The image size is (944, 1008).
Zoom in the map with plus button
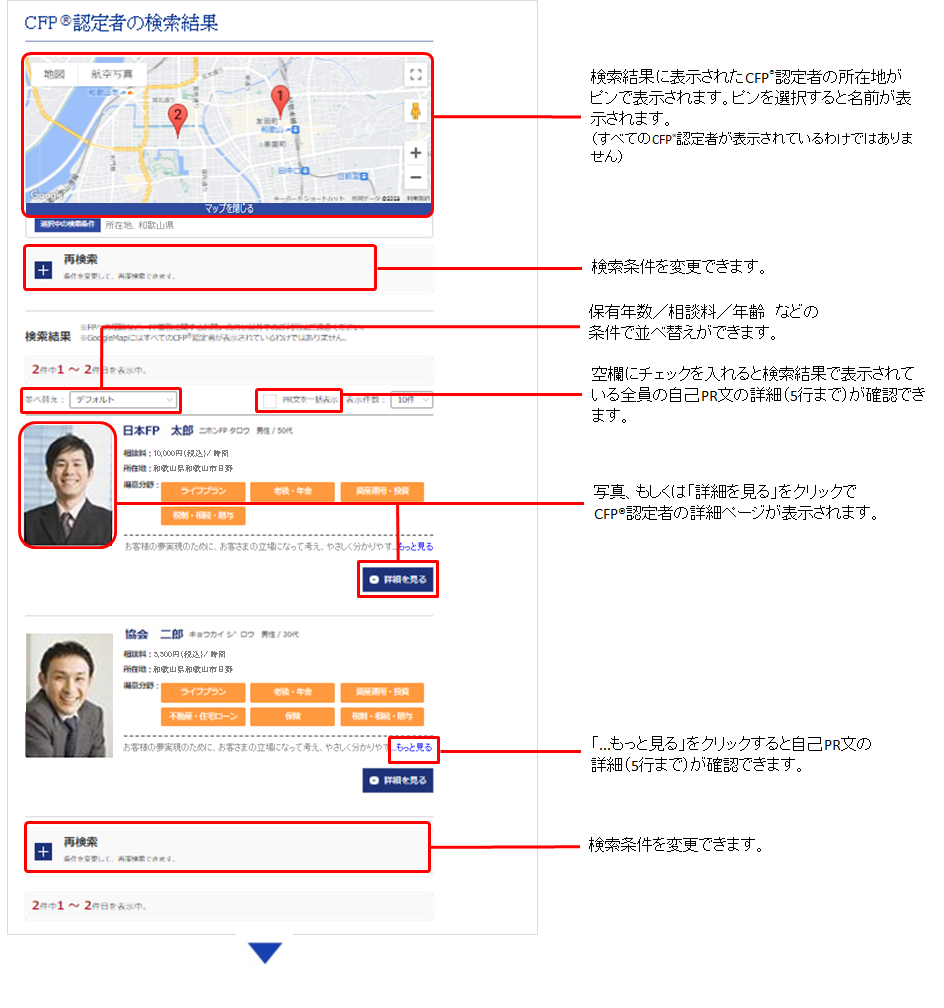coord(416,153)
